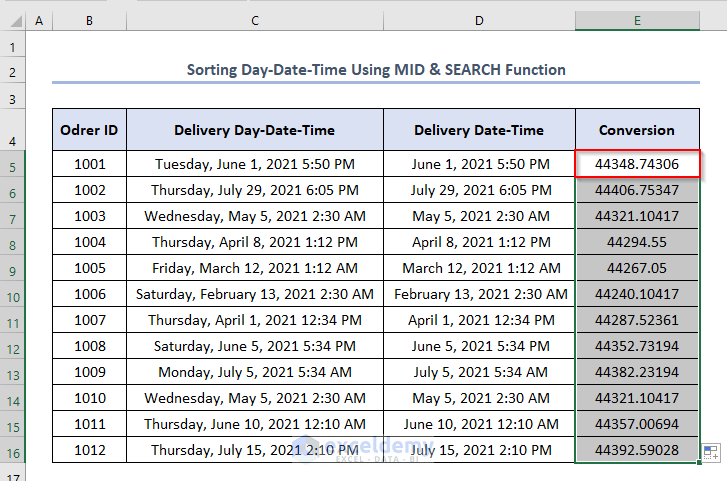Select row 5 header
Image resolution: width=727 pixels, height=481 pixels.
(13, 165)
